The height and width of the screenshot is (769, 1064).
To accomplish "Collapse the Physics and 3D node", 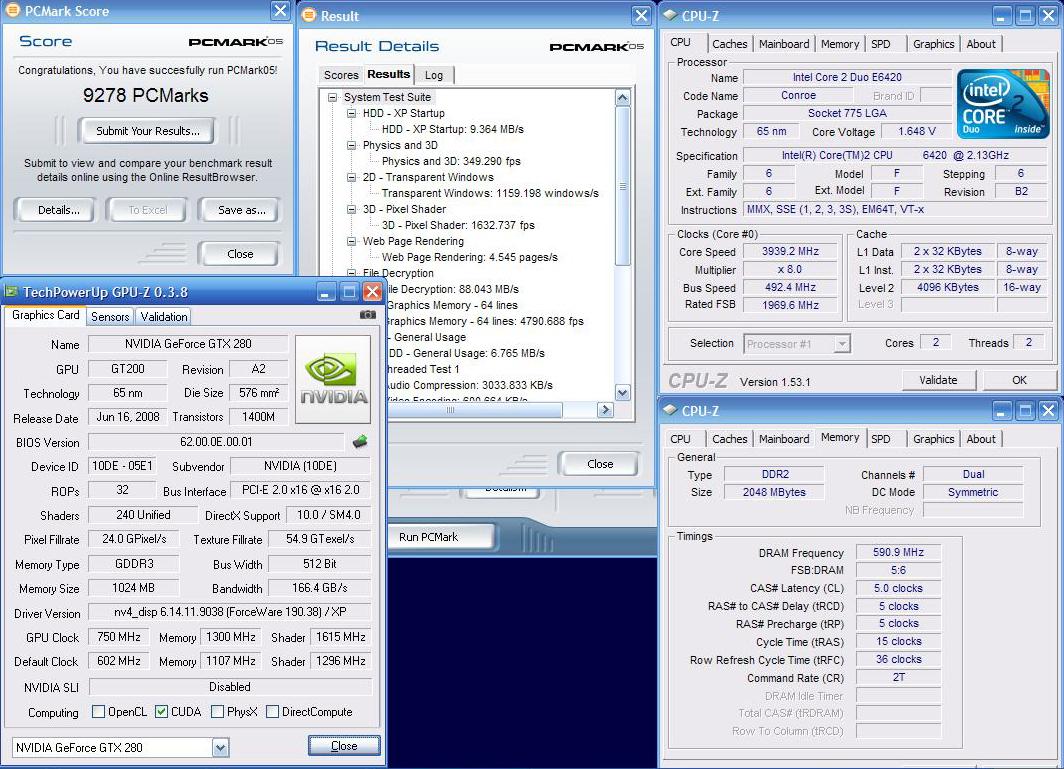I will click(x=352, y=145).
